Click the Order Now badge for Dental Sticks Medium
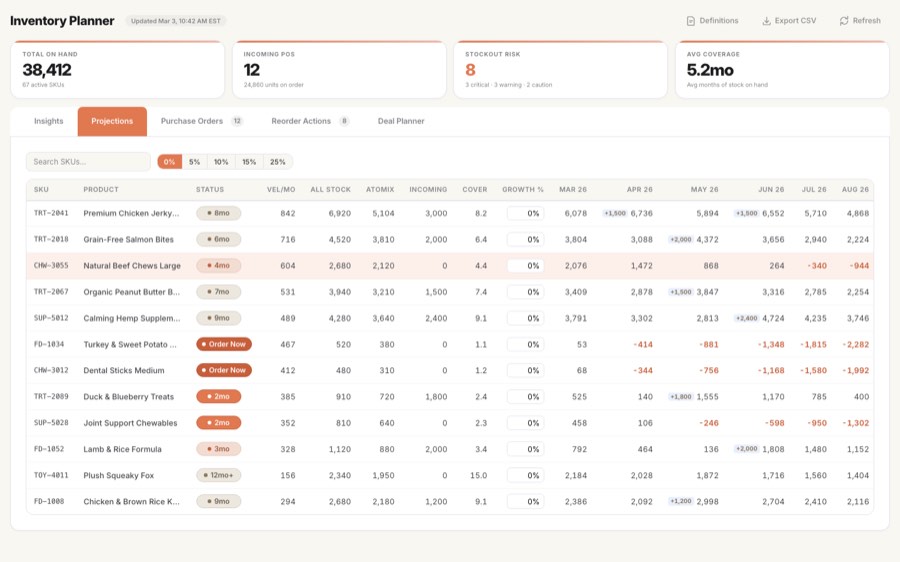 coord(224,370)
